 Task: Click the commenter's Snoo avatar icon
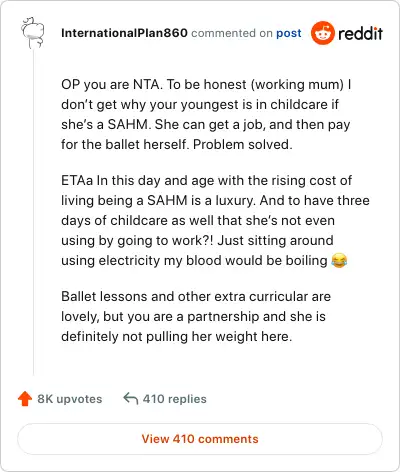click(x=33, y=33)
